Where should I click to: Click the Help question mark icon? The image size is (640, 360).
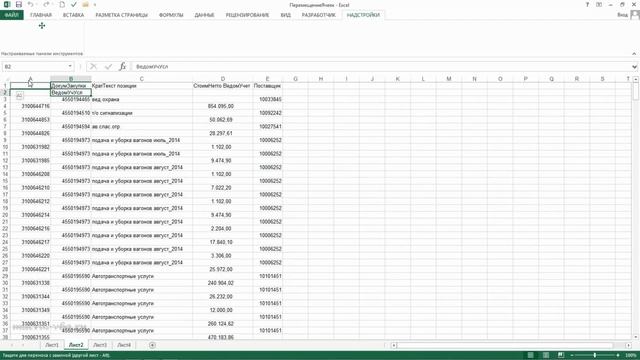587,4
